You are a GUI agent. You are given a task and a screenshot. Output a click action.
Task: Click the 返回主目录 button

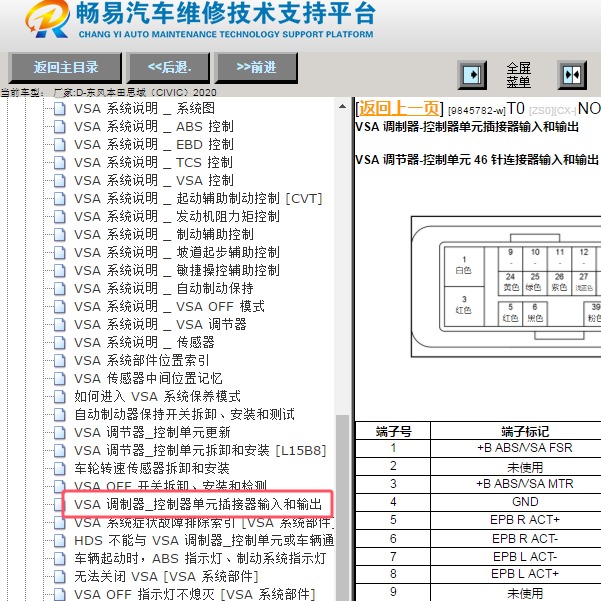pyautogui.click(x=65, y=67)
